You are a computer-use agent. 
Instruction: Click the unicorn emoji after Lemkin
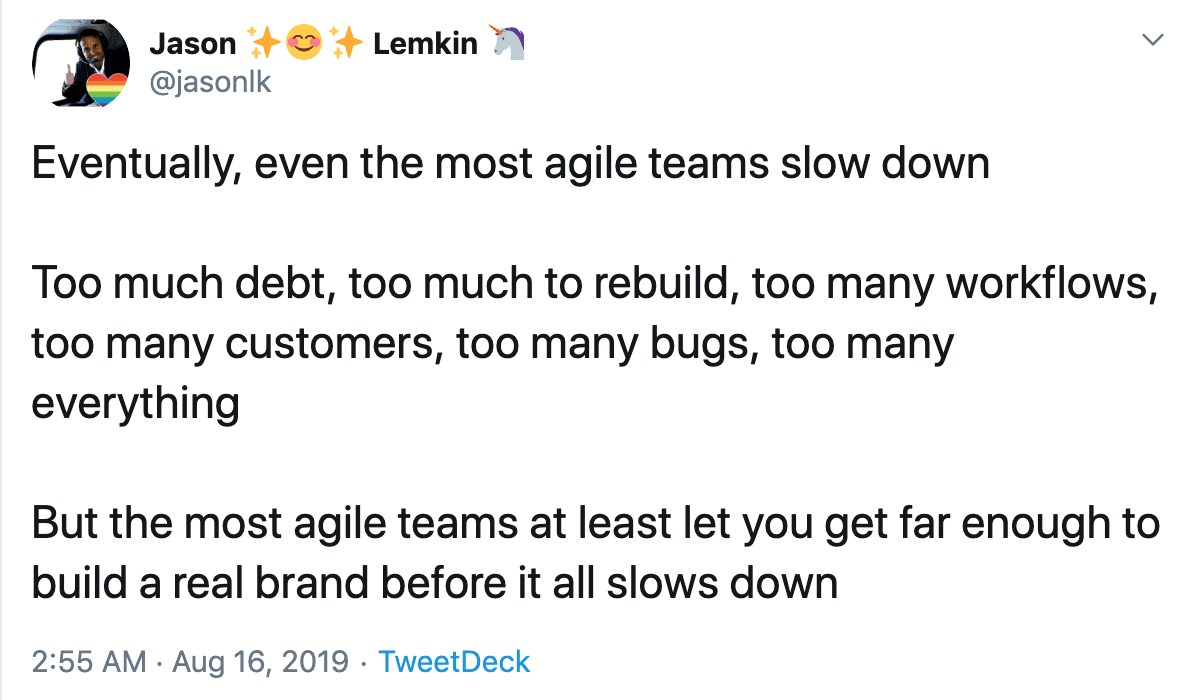coord(506,43)
